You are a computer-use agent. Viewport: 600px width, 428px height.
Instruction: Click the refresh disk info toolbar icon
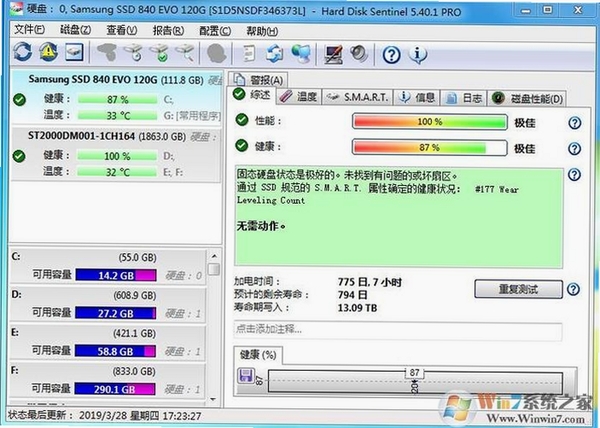23,52
